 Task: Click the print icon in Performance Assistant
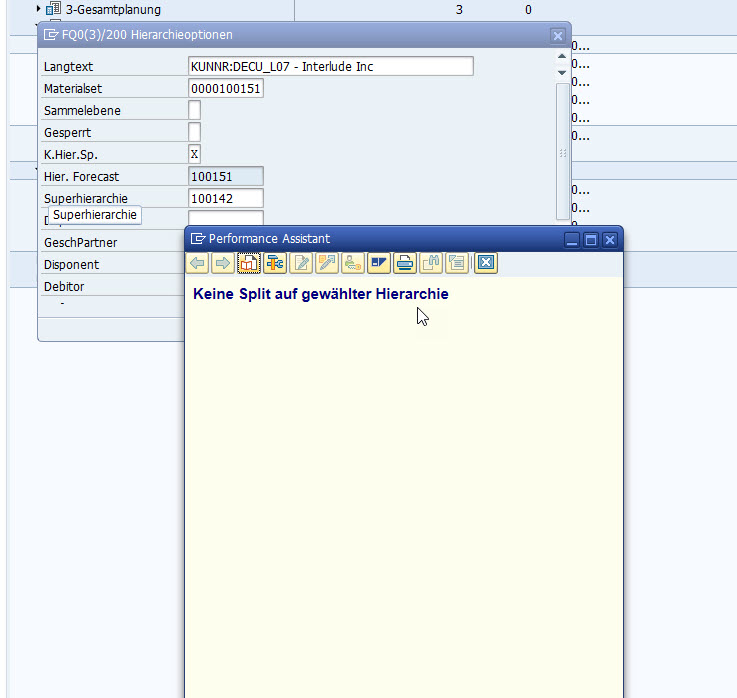[404, 263]
